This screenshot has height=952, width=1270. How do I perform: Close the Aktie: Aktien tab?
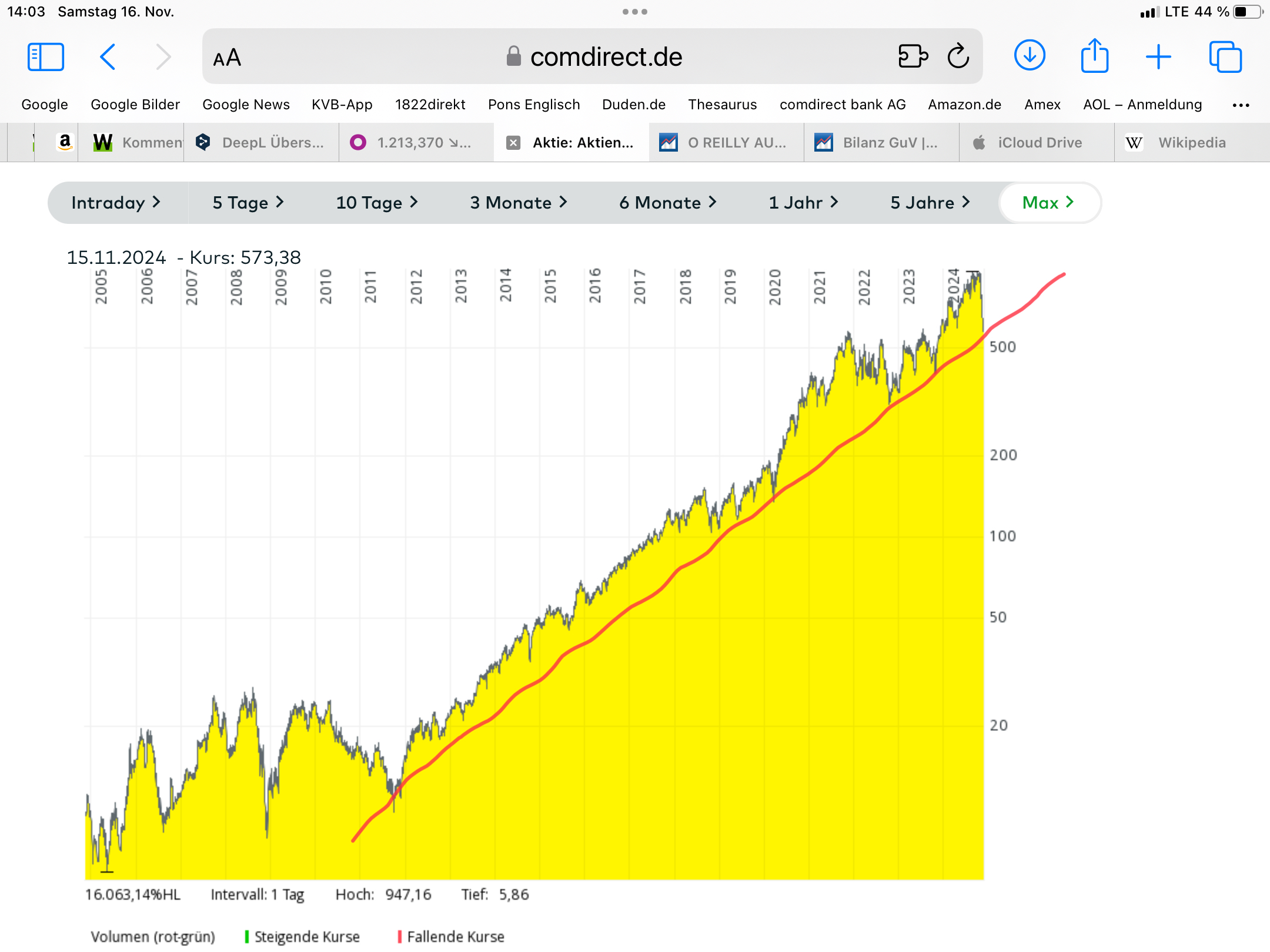coord(513,143)
